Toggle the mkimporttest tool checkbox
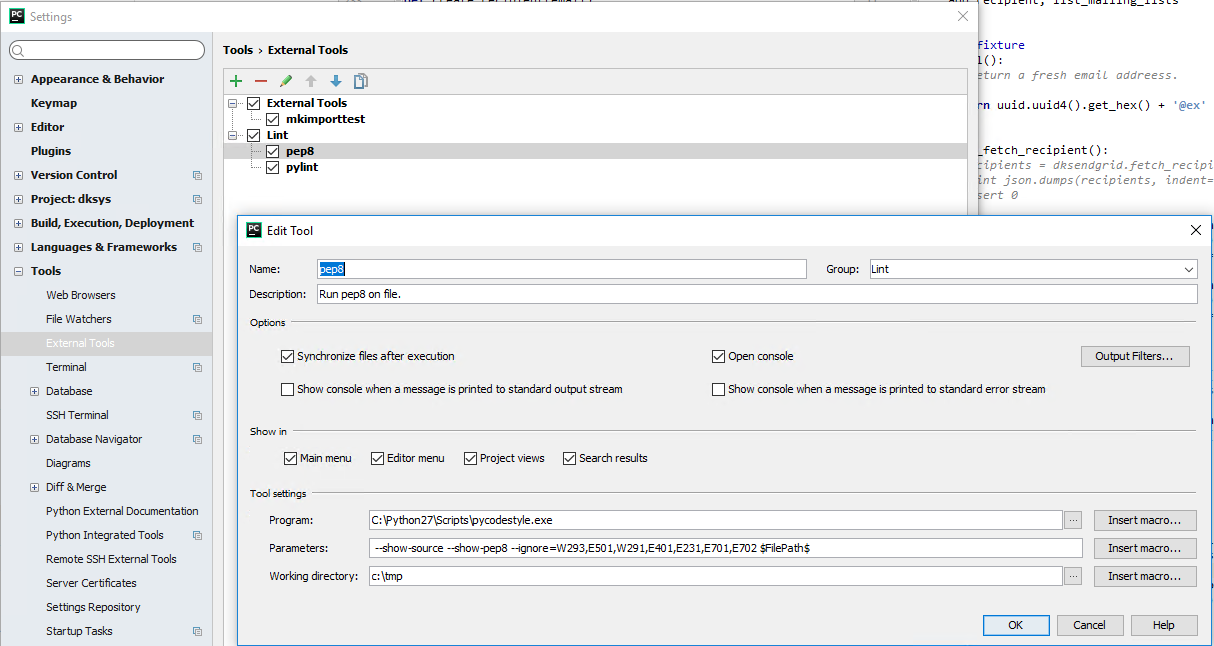This screenshot has height=646, width=1214. pyautogui.click(x=272, y=119)
